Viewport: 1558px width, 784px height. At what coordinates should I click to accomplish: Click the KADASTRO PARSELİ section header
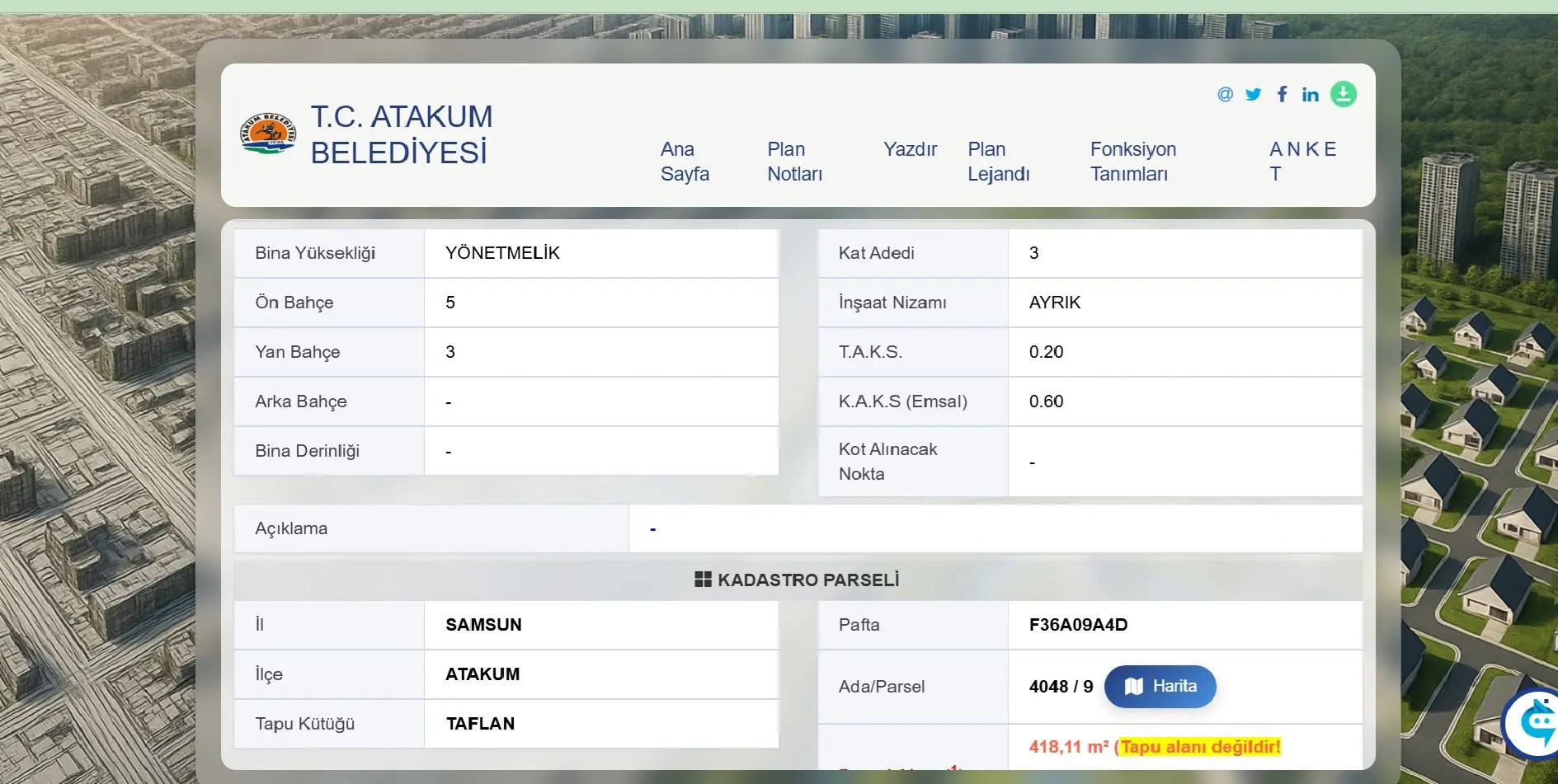tap(797, 580)
